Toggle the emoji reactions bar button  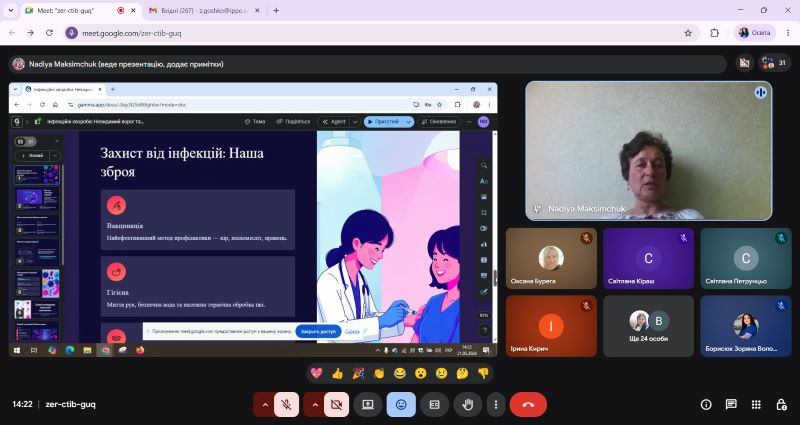pos(401,405)
